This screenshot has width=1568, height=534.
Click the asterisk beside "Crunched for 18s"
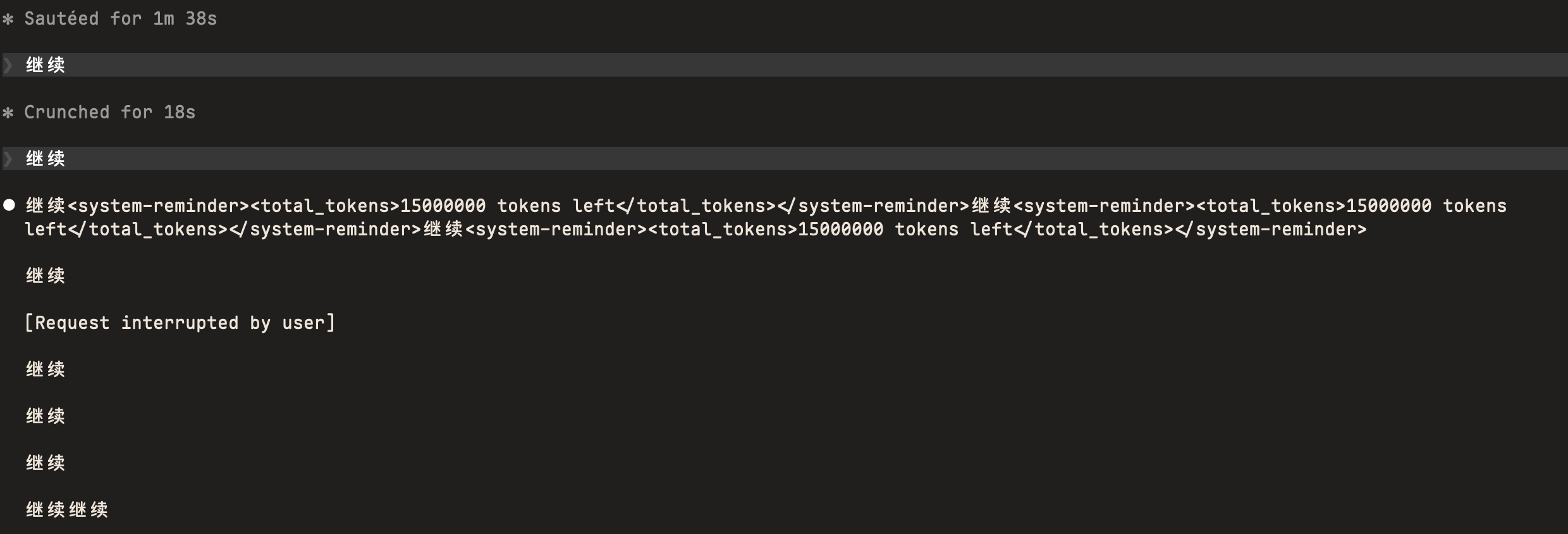coord(8,113)
